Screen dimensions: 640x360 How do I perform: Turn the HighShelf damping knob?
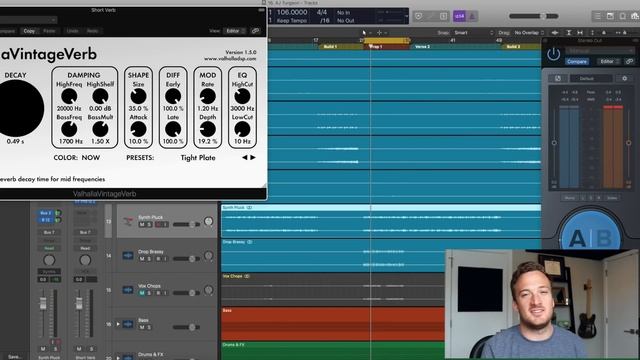100,96
